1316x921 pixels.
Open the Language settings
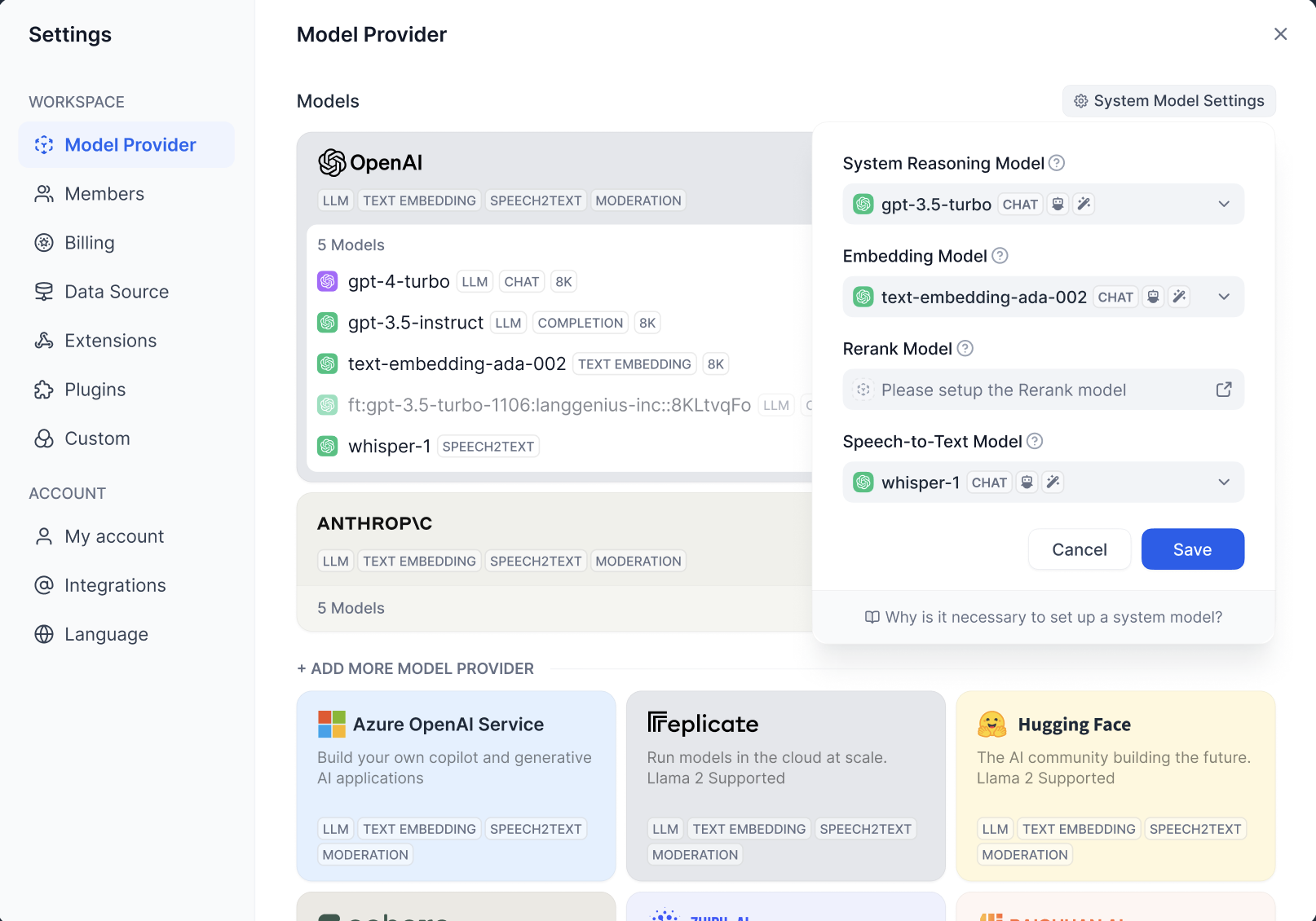click(106, 634)
